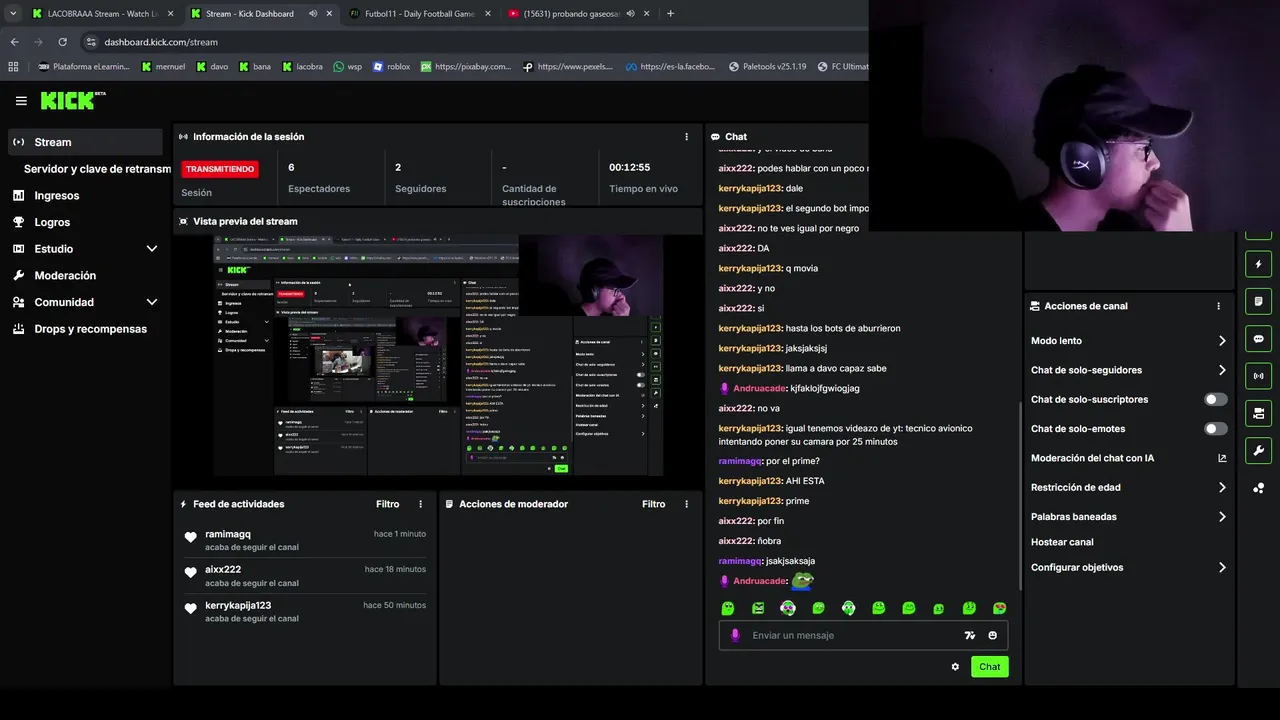Screen dimensions: 1280x720
Task: Select Stream in the sidebar
Action: click(x=84, y=142)
